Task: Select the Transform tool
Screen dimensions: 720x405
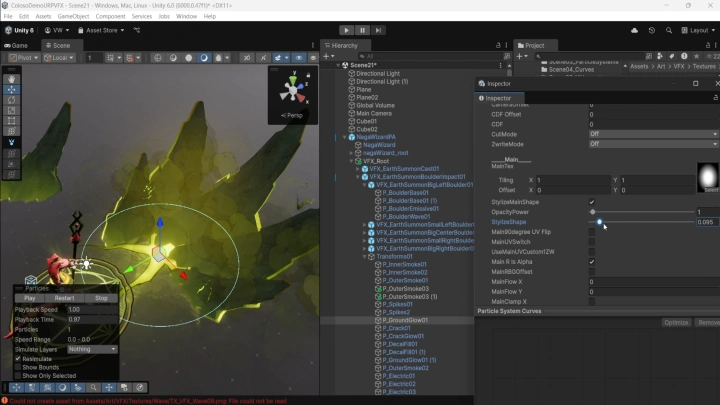Action: (x=11, y=131)
